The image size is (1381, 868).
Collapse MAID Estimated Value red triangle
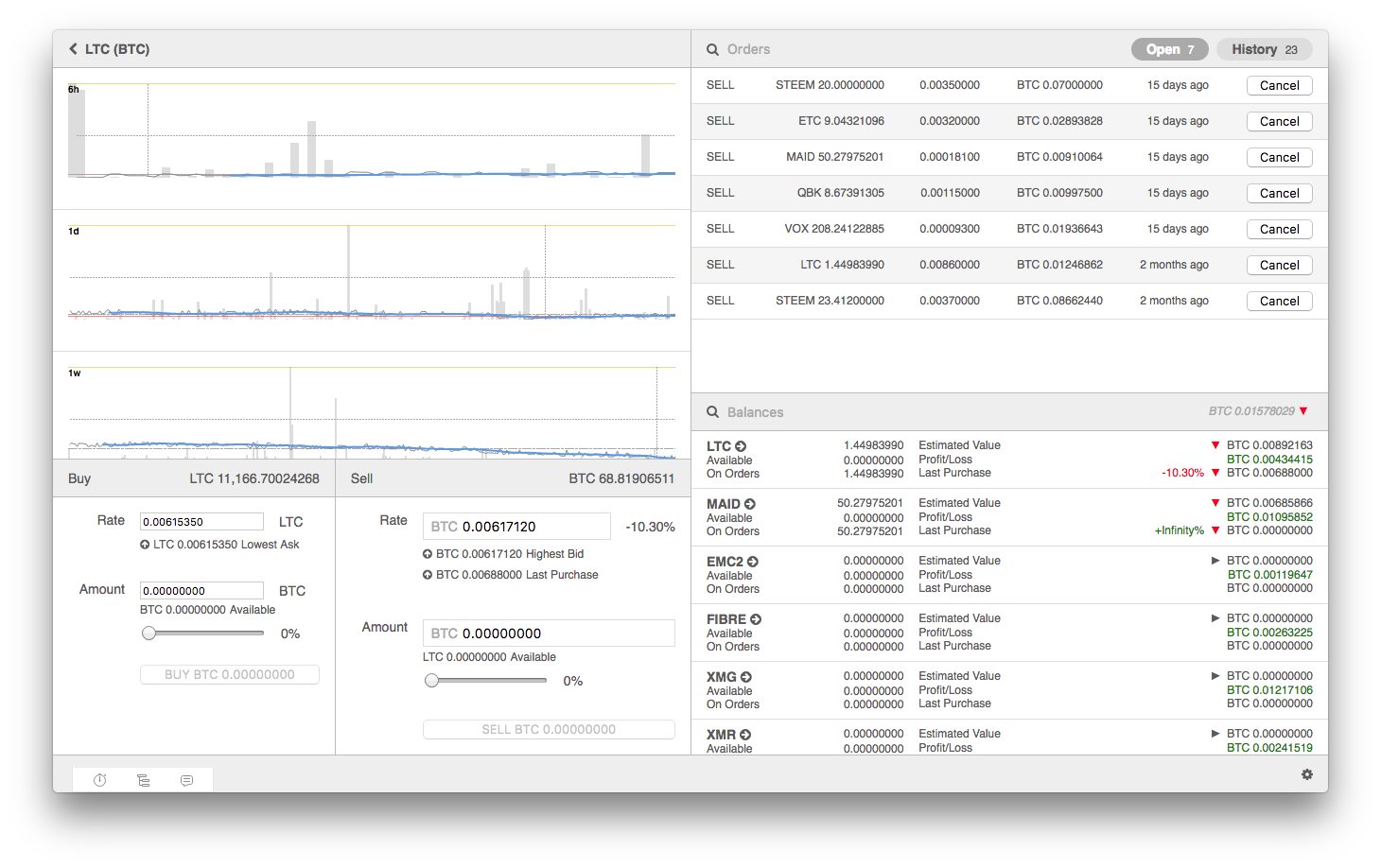(1215, 503)
